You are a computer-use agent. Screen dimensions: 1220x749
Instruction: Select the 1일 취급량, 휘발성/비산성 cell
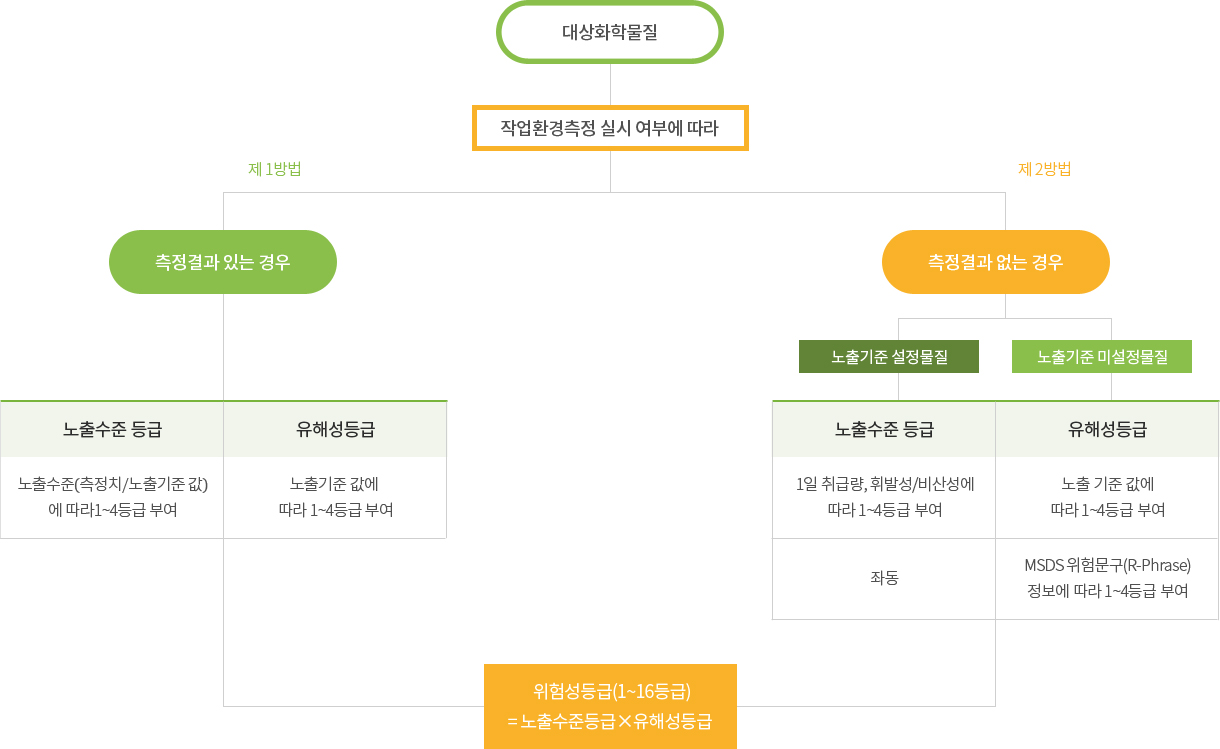(x=884, y=497)
